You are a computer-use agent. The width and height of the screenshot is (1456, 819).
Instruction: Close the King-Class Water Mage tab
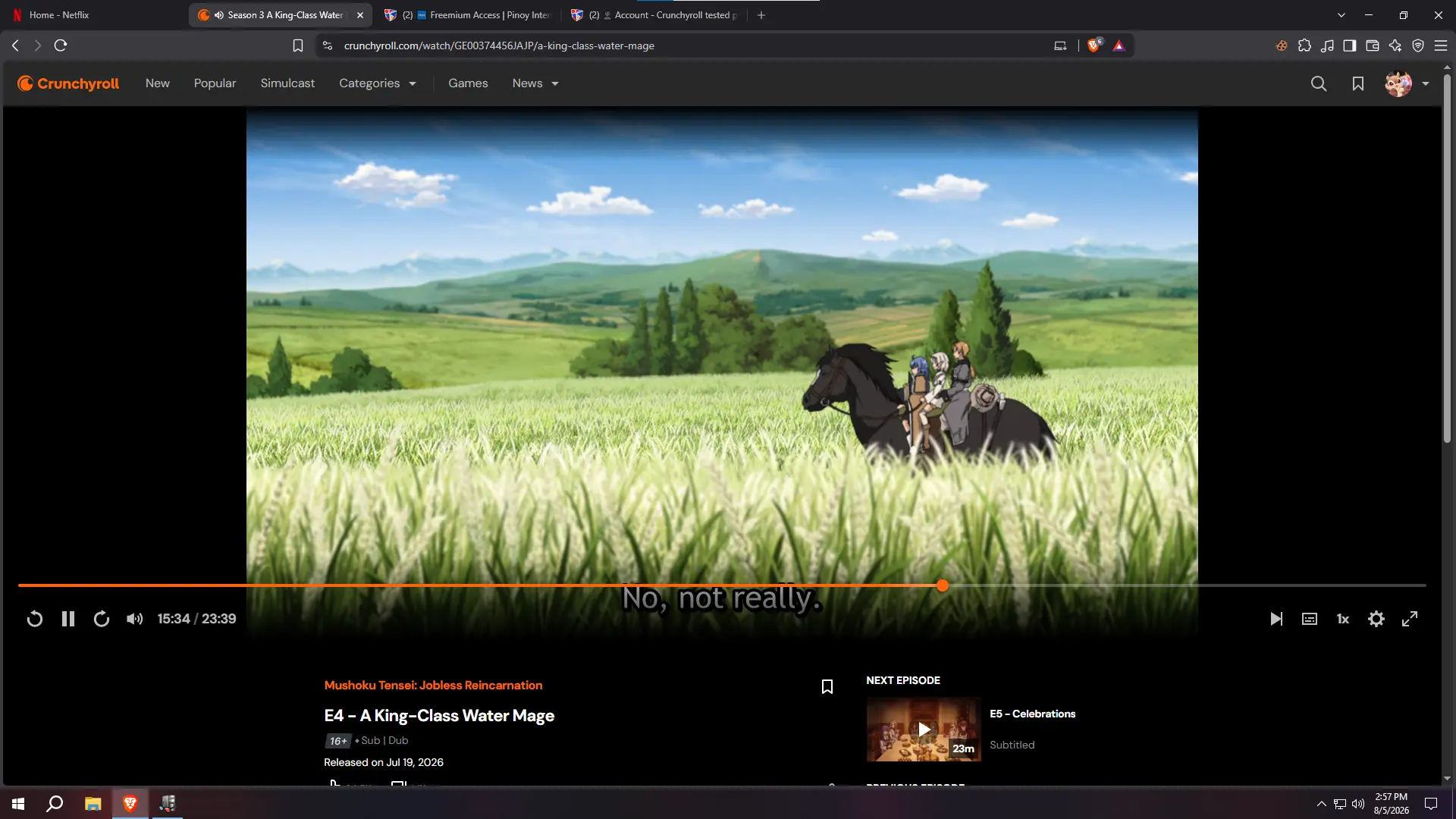click(360, 15)
